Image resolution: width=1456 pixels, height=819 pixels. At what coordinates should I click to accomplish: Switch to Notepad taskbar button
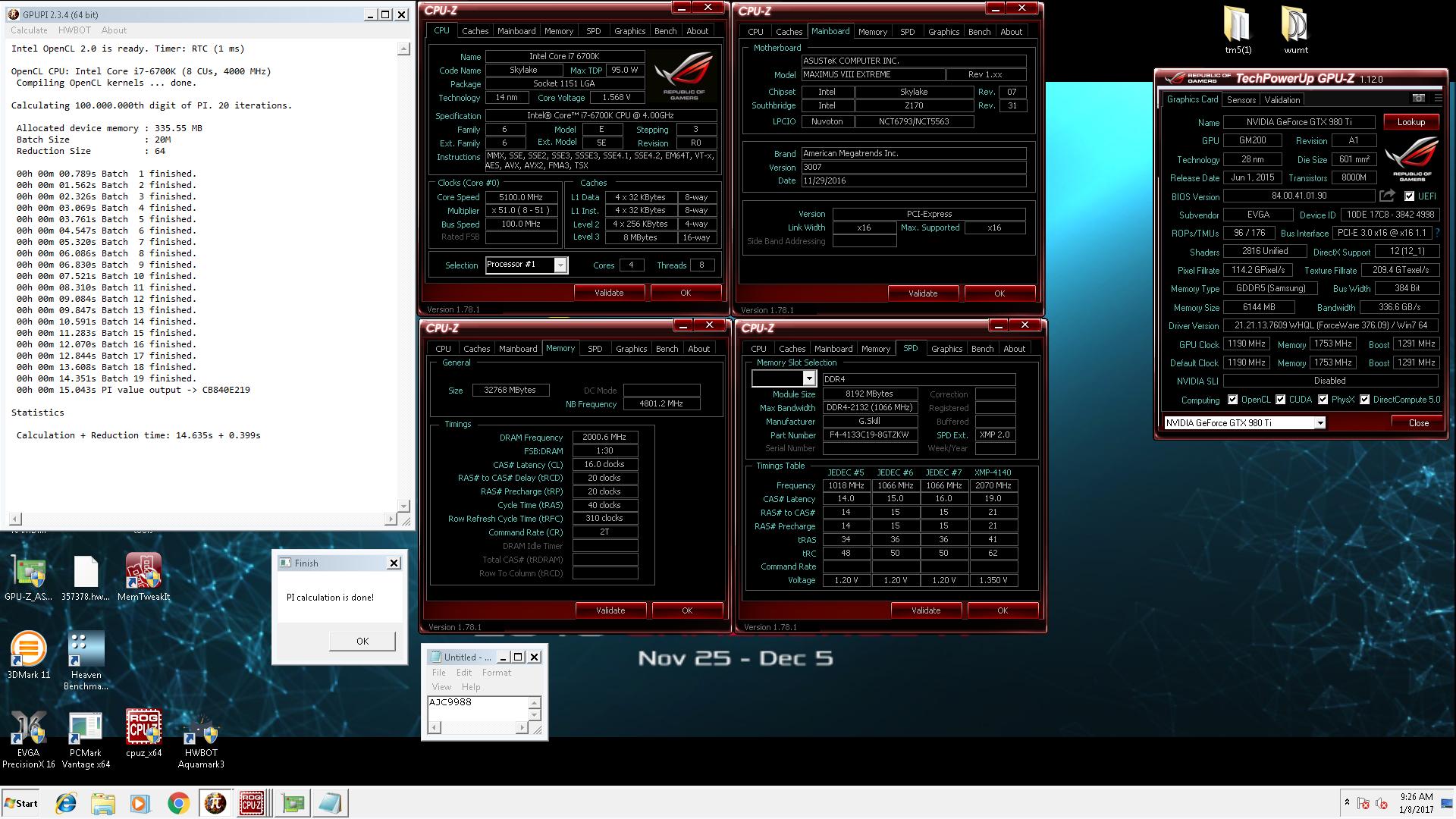pyautogui.click(x=330, y=803)
